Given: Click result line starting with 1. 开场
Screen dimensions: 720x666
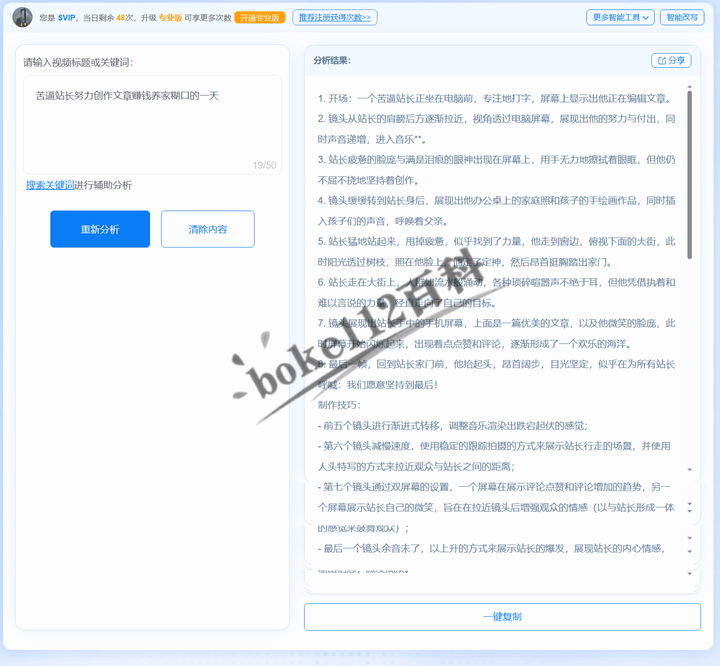Looking at the screenshot, I should tap(496, 98).
